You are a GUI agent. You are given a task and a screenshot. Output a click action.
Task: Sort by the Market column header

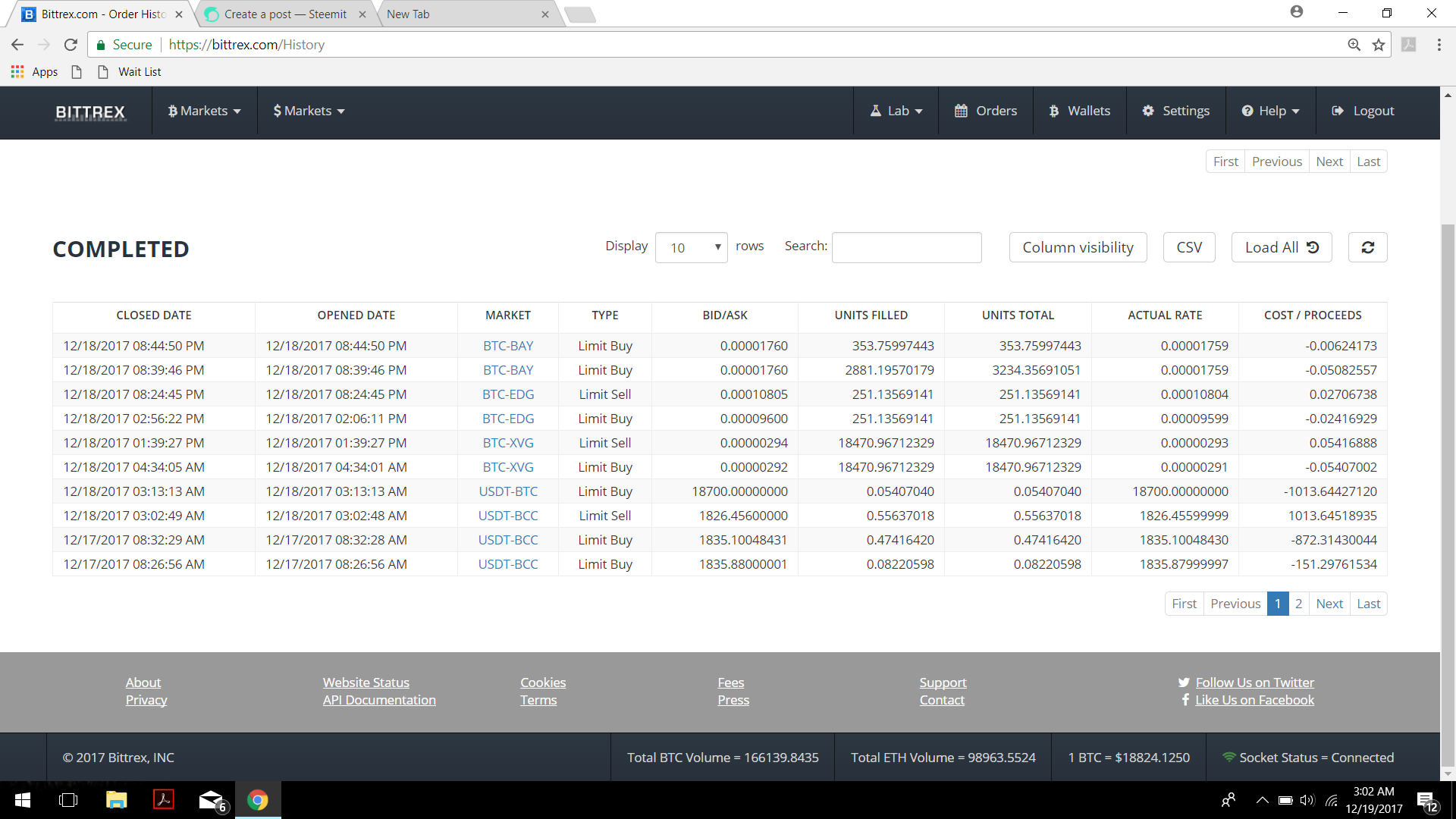(507, 315)
